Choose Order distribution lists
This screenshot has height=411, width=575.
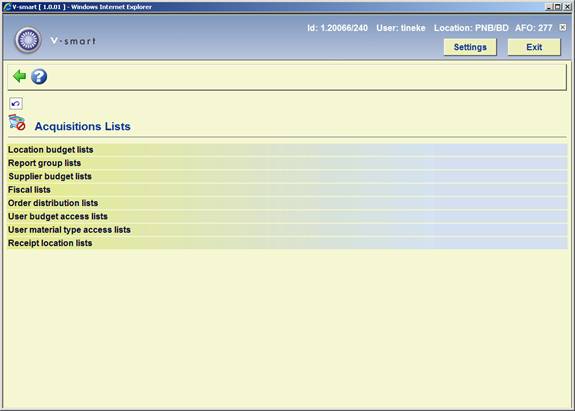pyautogui.click(x=288, y=203)
